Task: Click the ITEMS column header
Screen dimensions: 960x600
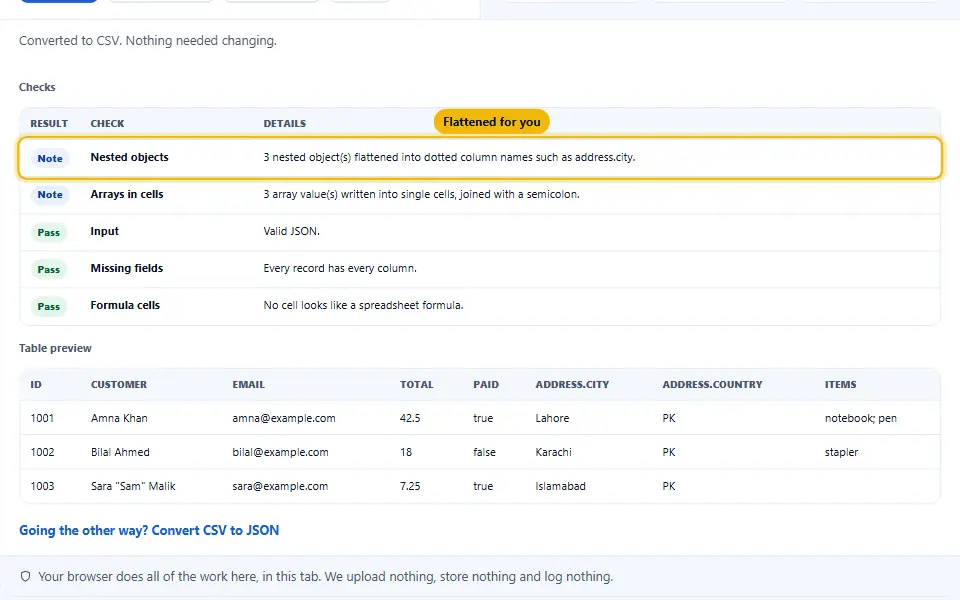Action: tap(840, 384)
